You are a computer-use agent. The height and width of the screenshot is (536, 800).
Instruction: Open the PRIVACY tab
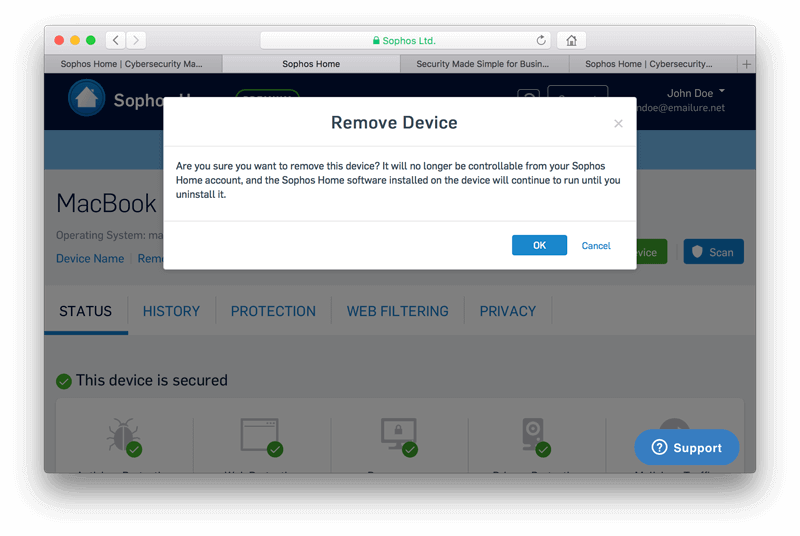point(508,312)
